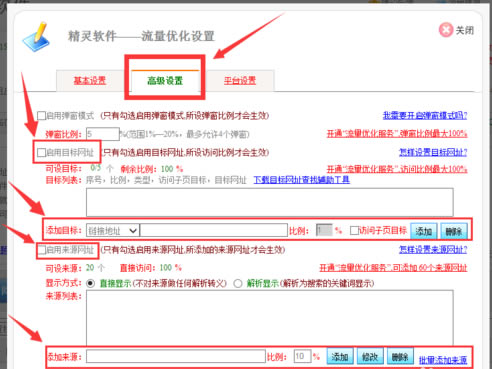Screen dimensions: 492x369
Task: Open 我需要开启弹窗模式吗? help link
Action: coord(425,116)
